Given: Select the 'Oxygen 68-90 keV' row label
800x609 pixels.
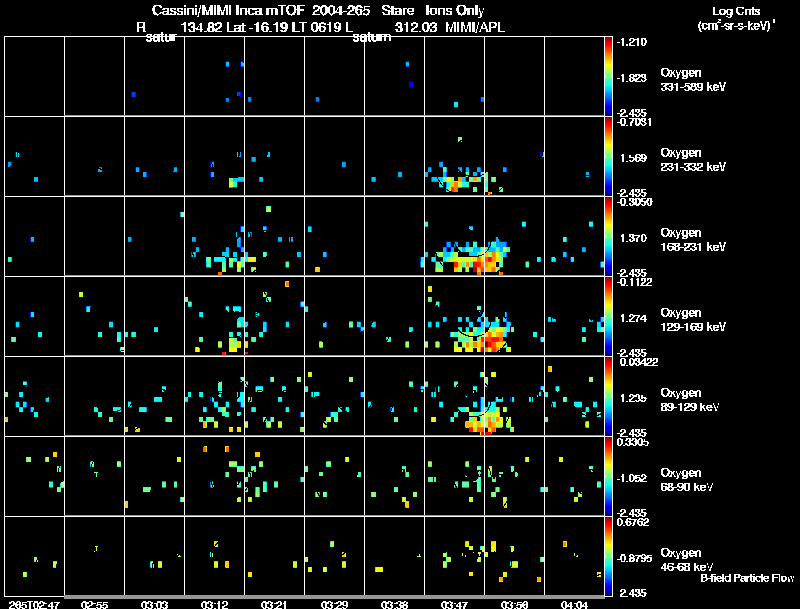Looking at the screenshot, I should [x=687, y=480].
